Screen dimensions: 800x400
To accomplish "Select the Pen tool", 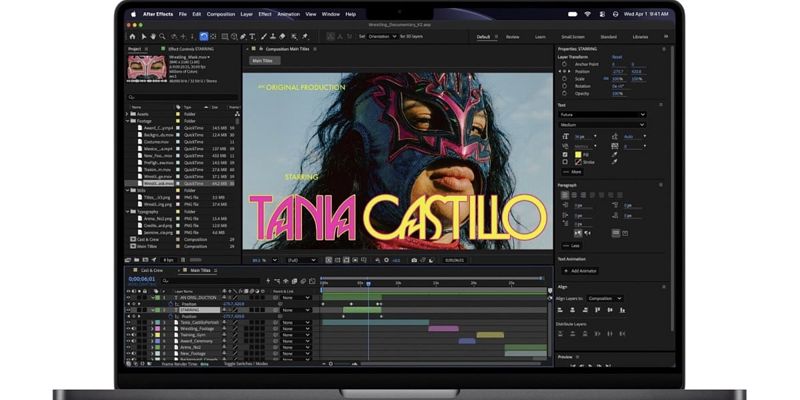I will 243,36.
